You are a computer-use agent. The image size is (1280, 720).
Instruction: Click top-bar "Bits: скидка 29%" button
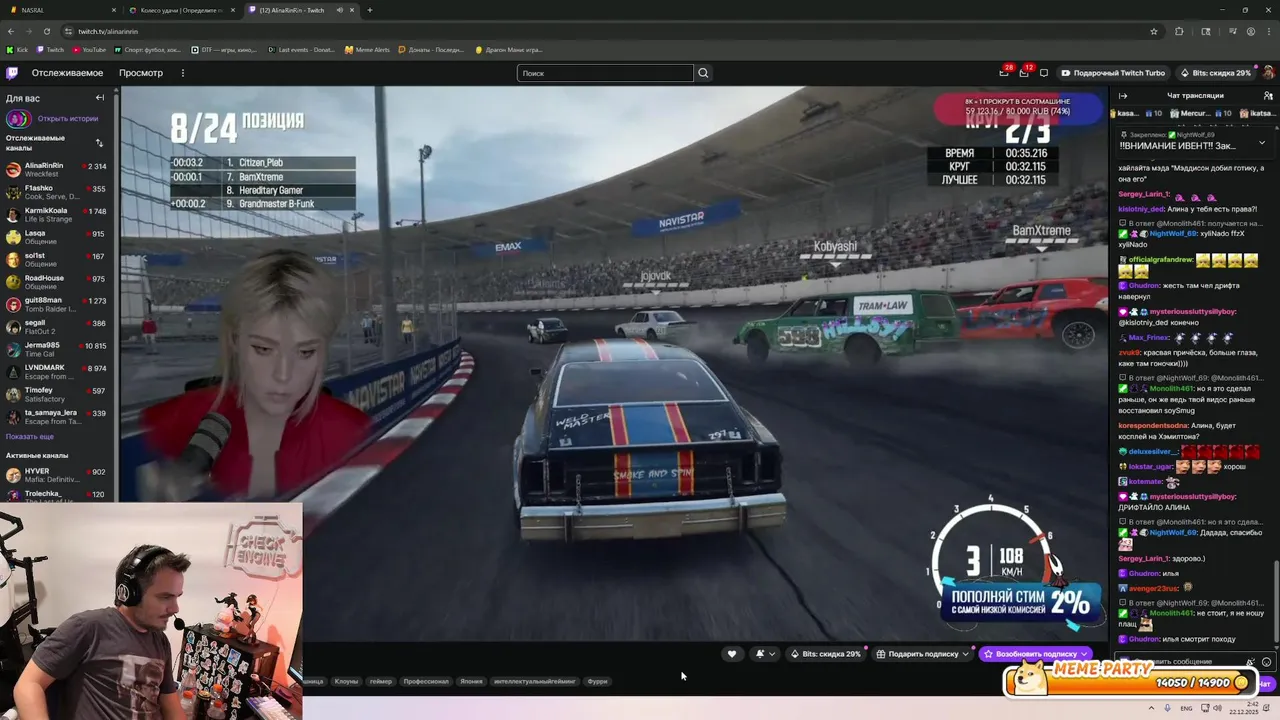[1215, 73]
